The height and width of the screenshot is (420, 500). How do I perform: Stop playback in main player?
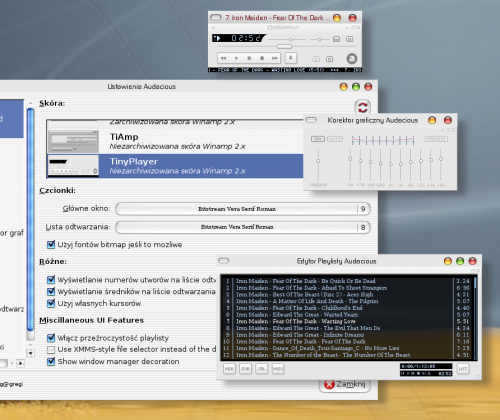click(x=262, y=58)
